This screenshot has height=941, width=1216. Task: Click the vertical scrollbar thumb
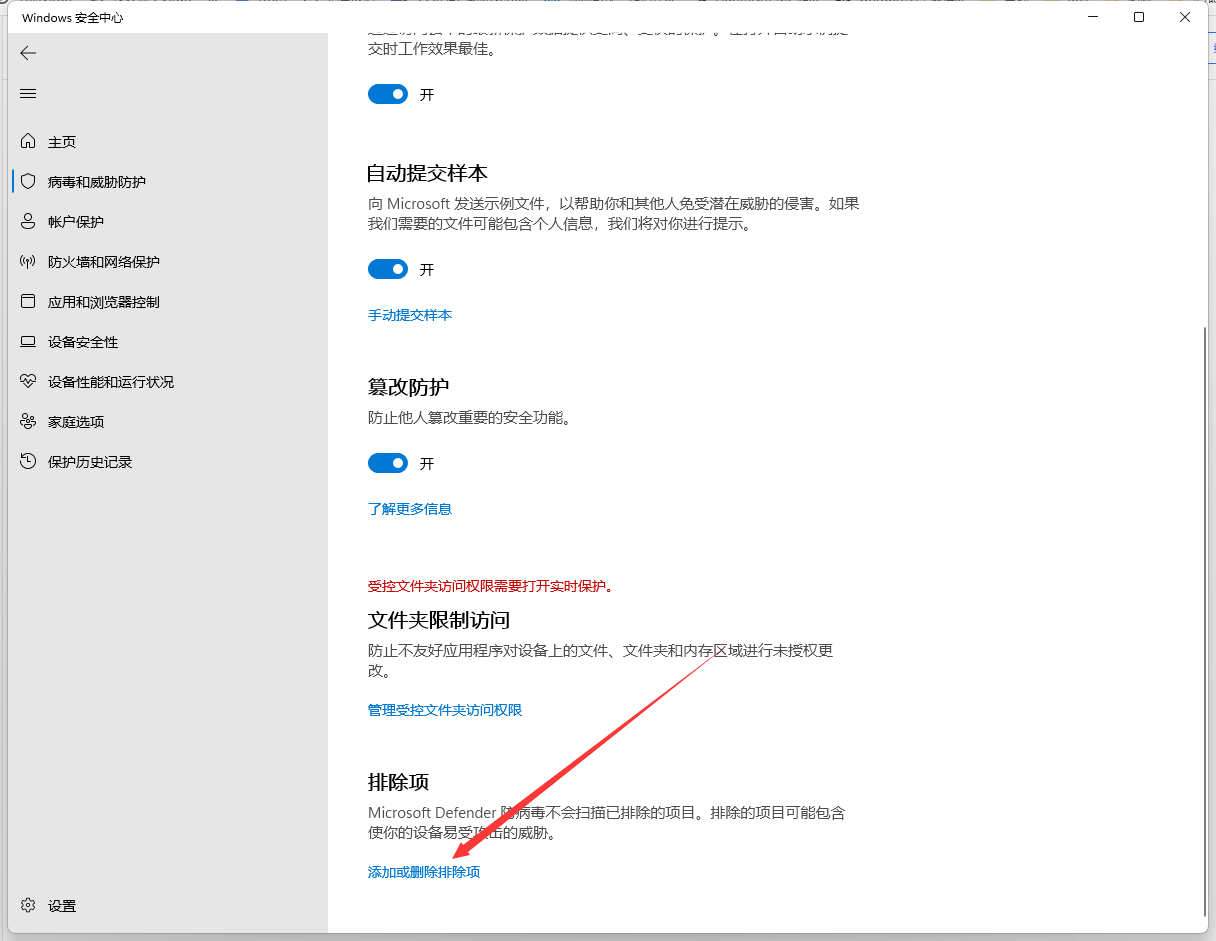[1204, 620]
